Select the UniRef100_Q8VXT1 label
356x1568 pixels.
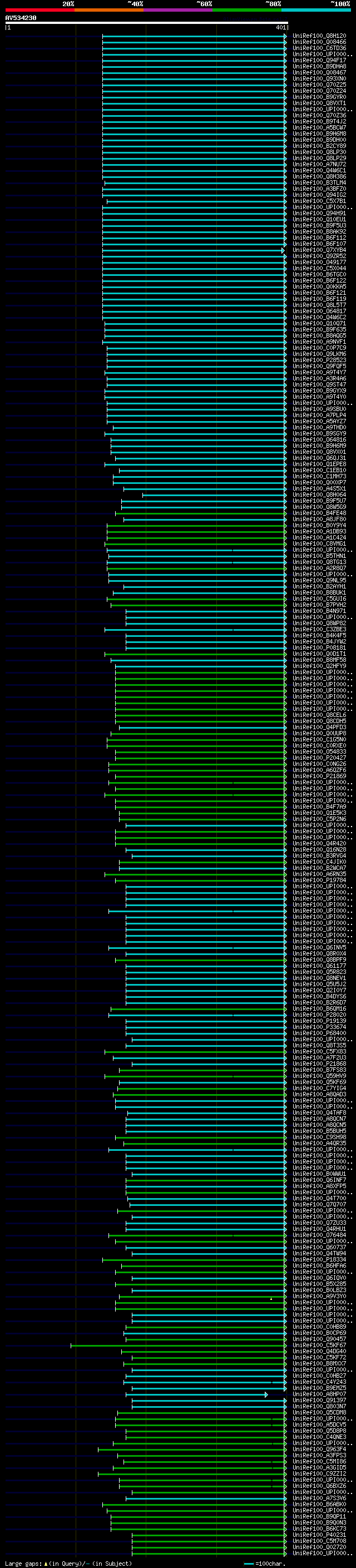point(319,103)
